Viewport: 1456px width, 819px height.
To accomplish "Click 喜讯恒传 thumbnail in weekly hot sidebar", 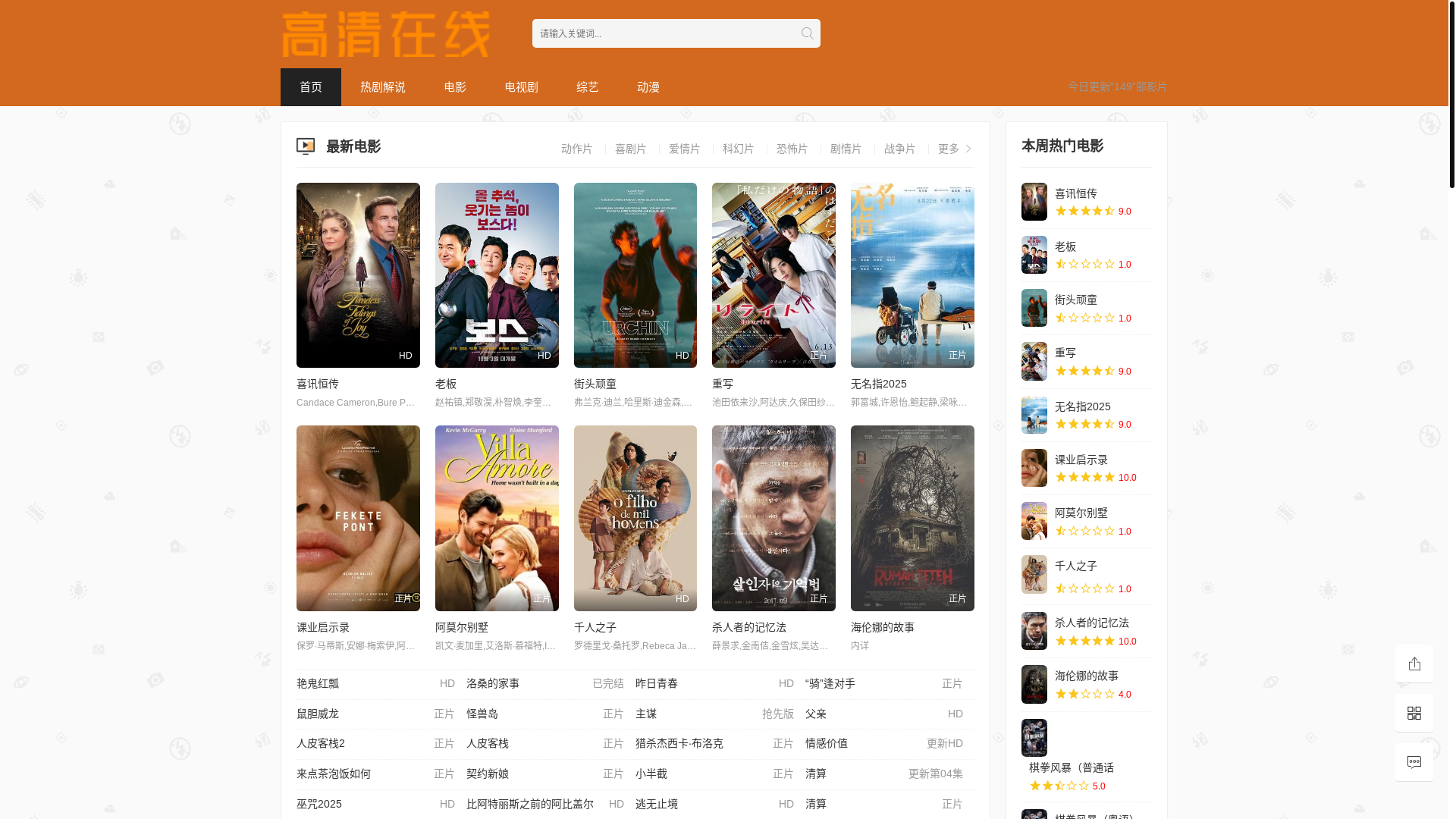I will pyautogui.click(x=1034, y=202).
